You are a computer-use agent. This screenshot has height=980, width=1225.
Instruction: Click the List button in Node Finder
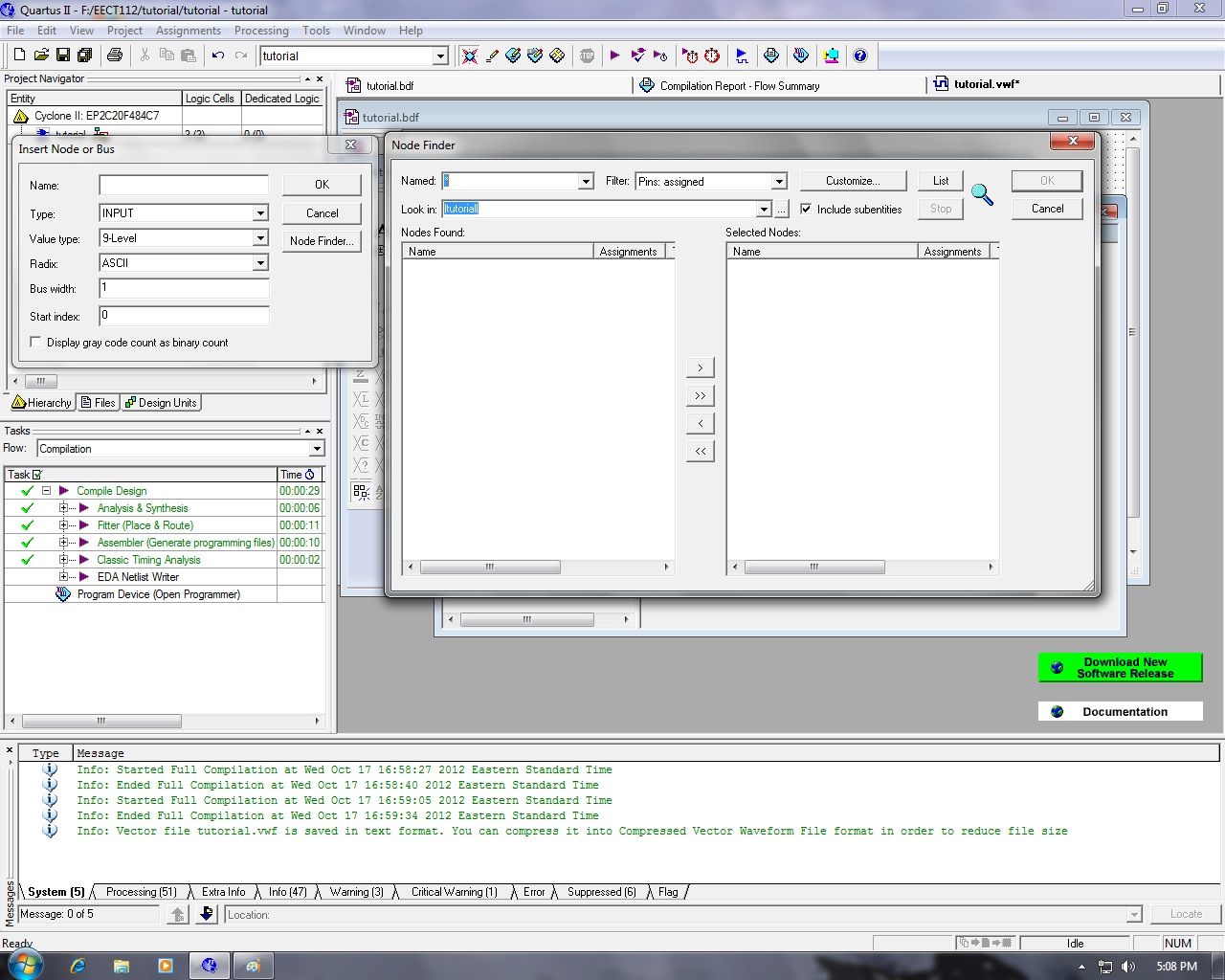[940, 180]
